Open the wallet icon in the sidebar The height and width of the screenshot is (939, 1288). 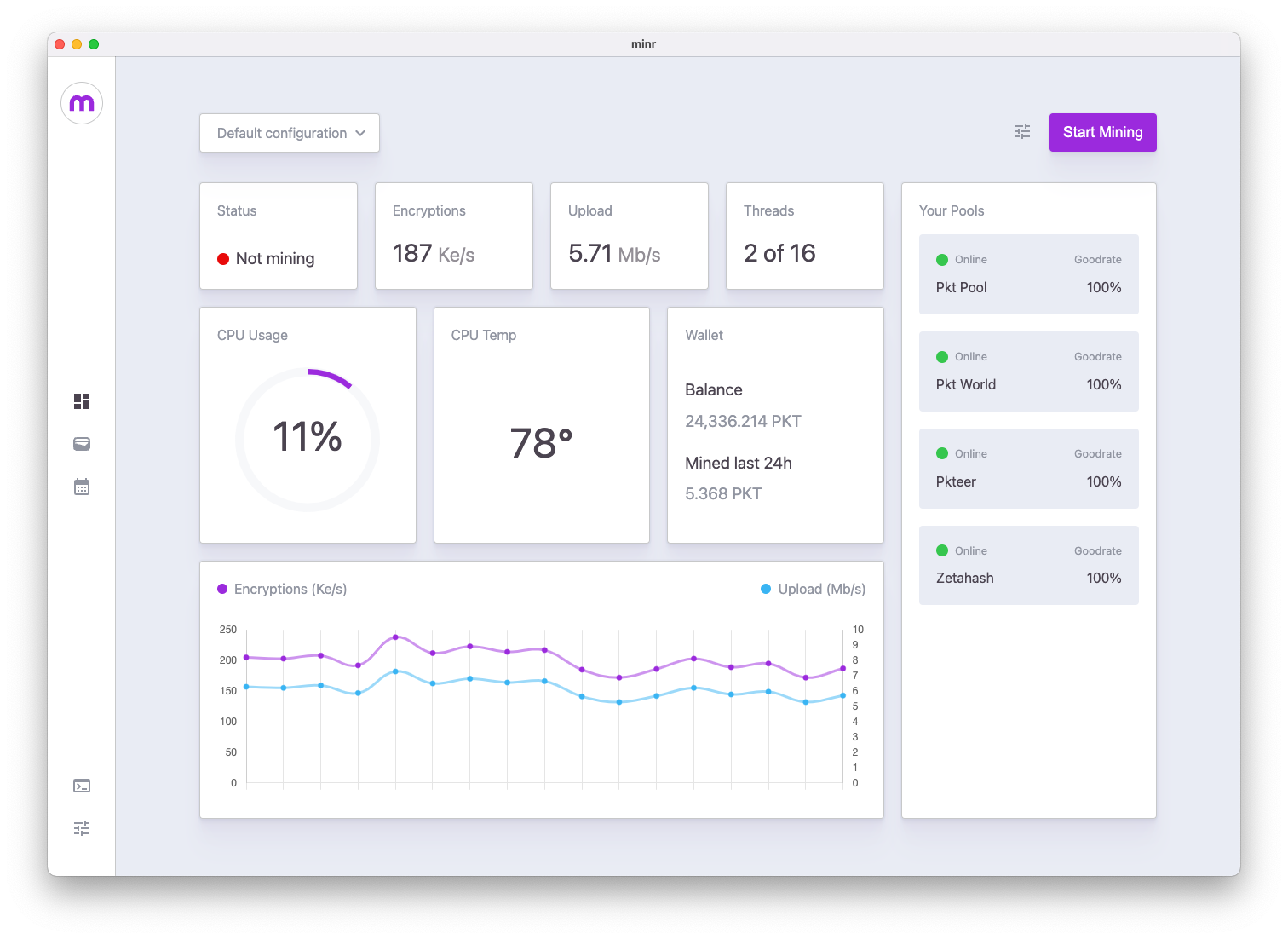click(82, 444)
